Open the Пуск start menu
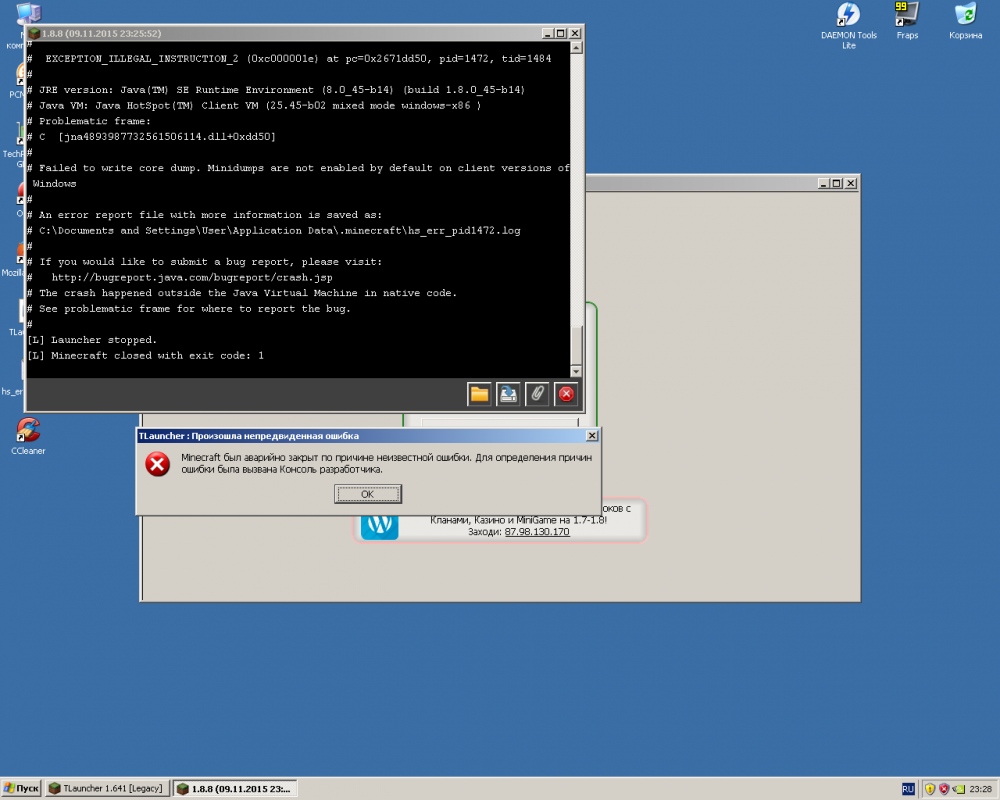The image size is (1000, 800). (x=22, y=789)
